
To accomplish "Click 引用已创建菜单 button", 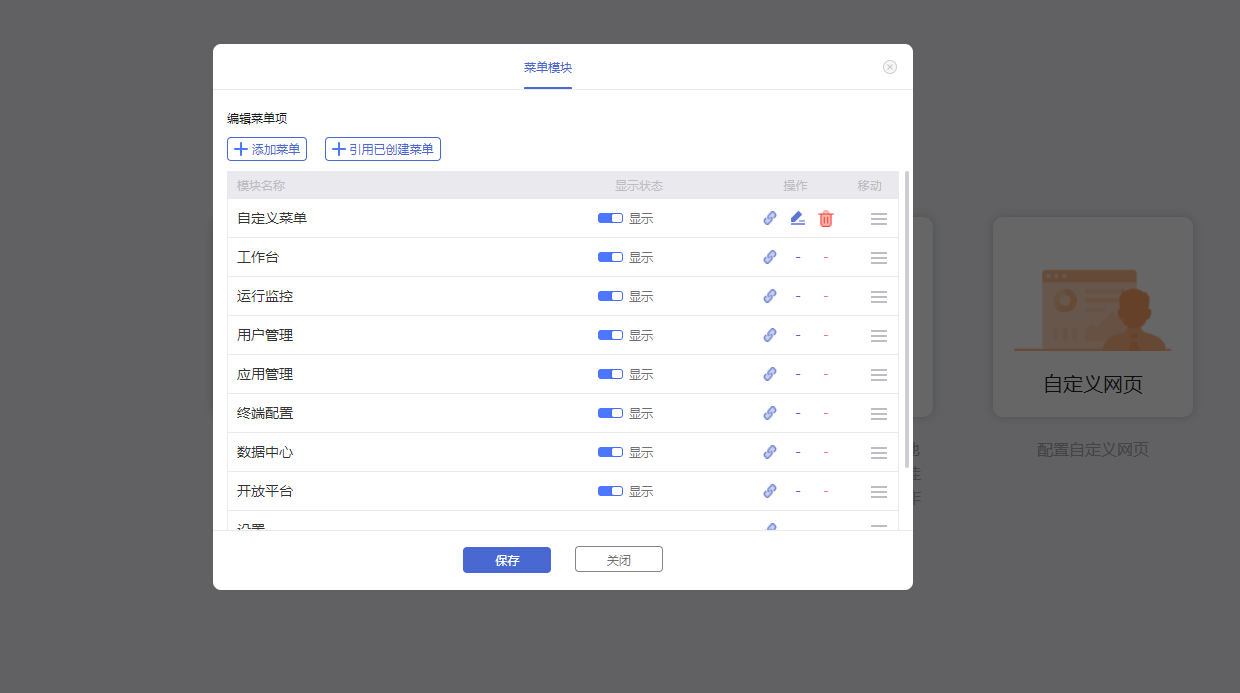I will pyautogui.click(x=383, y=149).
